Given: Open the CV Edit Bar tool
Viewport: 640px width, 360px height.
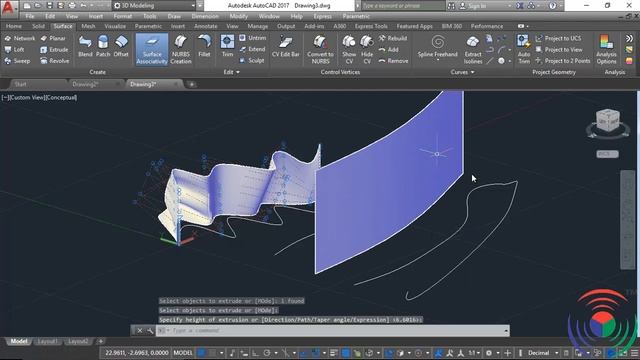Looking at the screenshot, I should click(x=286, y=46).
